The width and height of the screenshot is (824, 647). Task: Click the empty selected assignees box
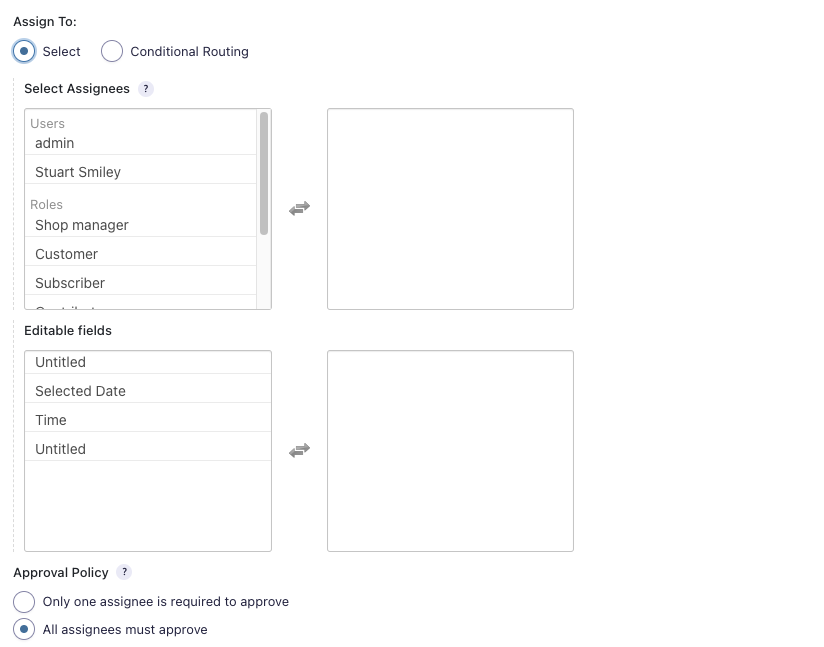coord(450,209)
